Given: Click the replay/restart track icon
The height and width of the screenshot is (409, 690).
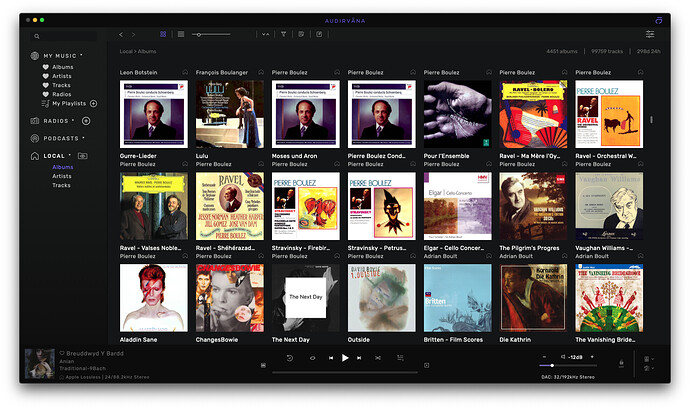Looking at the screenshot, I should point(290,358).
